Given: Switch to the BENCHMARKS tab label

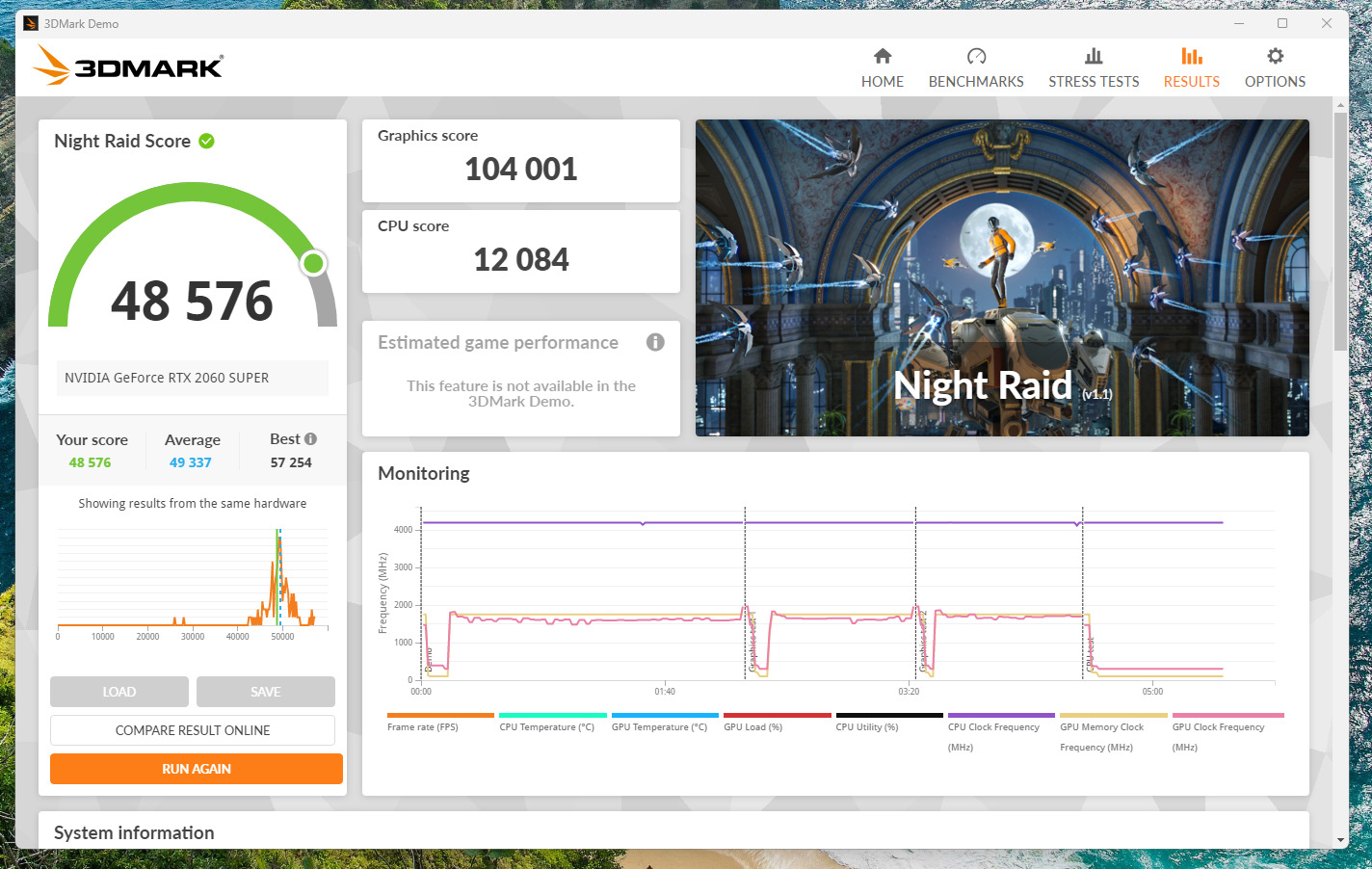Looking at the screenshot, I should click(x=976, y=82).
